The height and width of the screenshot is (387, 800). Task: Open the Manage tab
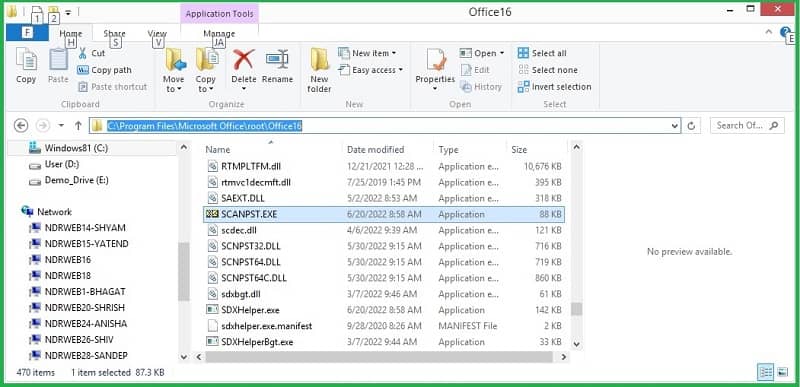(219, 34)
